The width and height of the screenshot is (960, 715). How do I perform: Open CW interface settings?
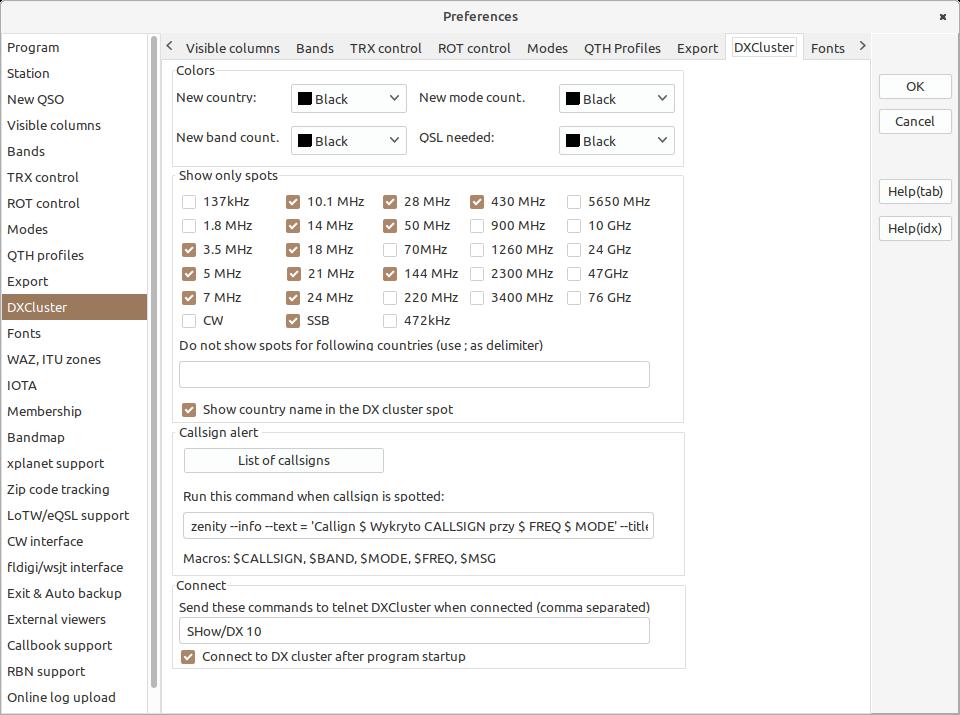pos(75,542)
